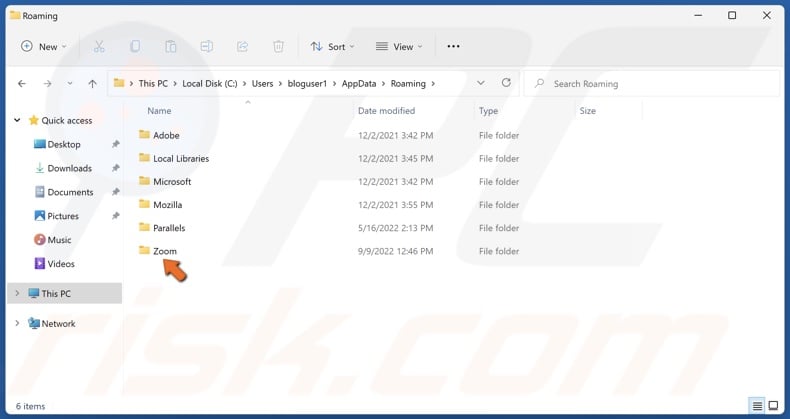The image size is (790, 419).
Task: Click the Copy icon in toolbar
Action: pyautogui.click(x=135, y=47)
